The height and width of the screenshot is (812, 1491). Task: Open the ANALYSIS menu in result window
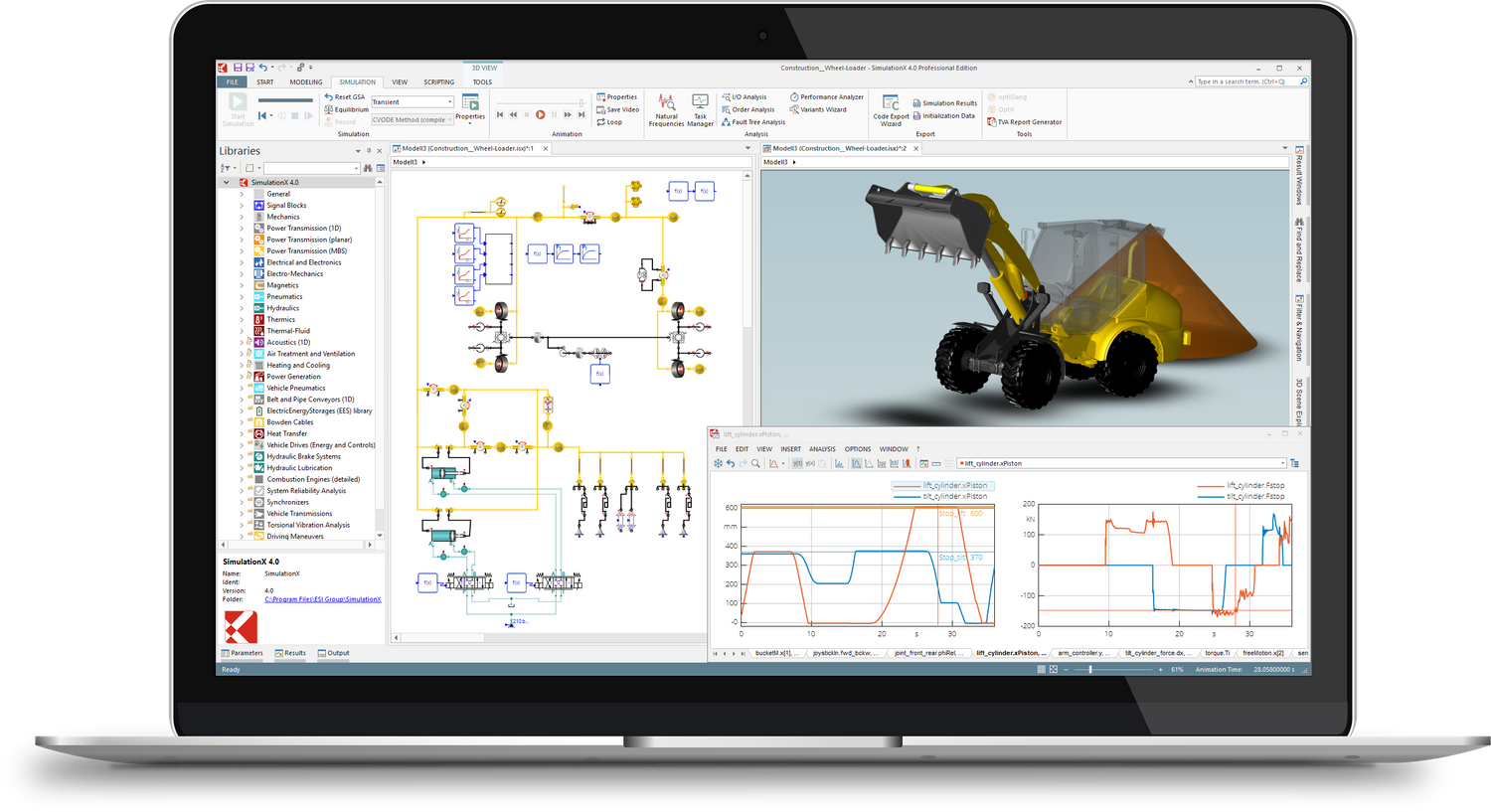point(822,449)
